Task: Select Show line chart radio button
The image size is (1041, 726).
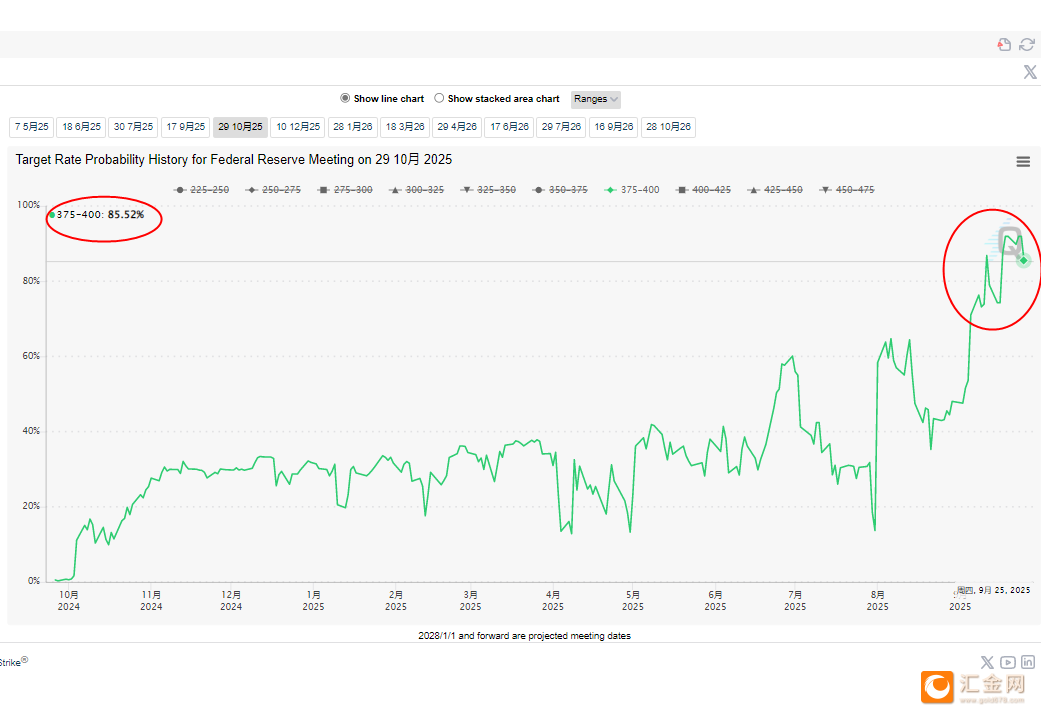Action: 345,98
